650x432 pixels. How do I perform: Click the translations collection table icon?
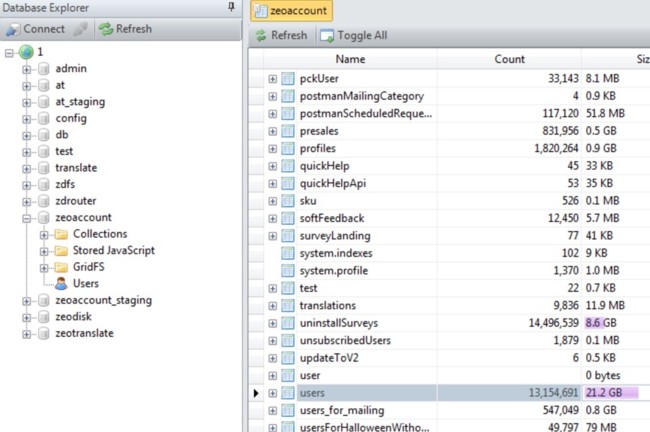coord(288,306)
